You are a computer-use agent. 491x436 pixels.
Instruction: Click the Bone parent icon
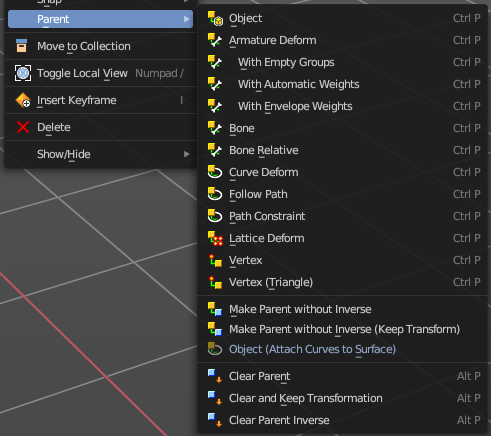tap(215, 128)
